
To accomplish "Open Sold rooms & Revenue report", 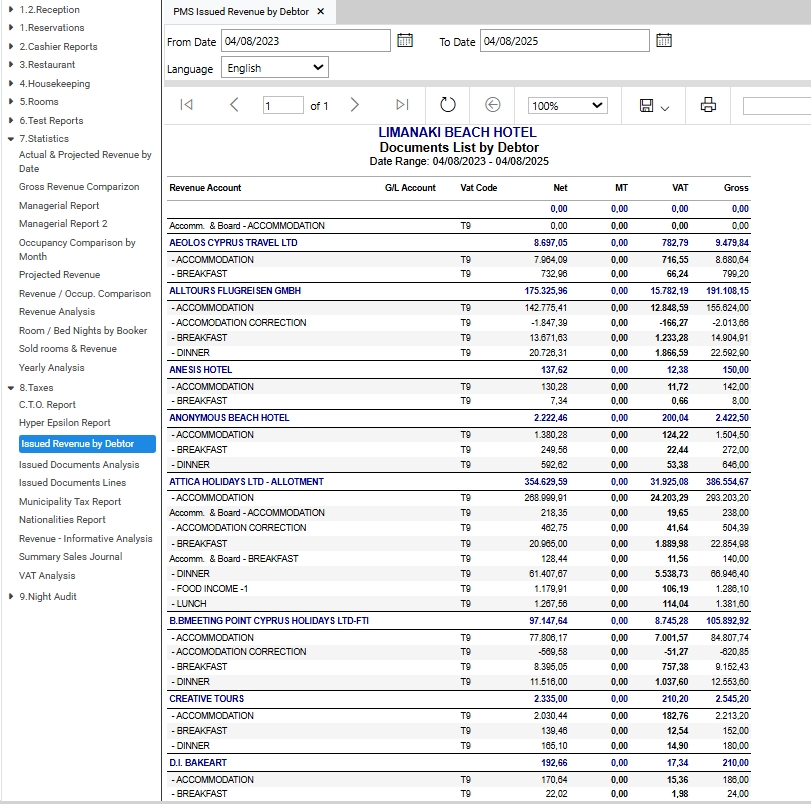I will [68, 348].
